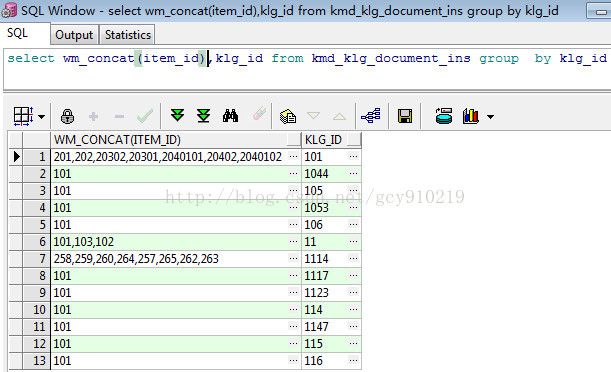This screenshot has height=372, width=611.
Task: Click the eraser clear record icon
Action: 259,115
